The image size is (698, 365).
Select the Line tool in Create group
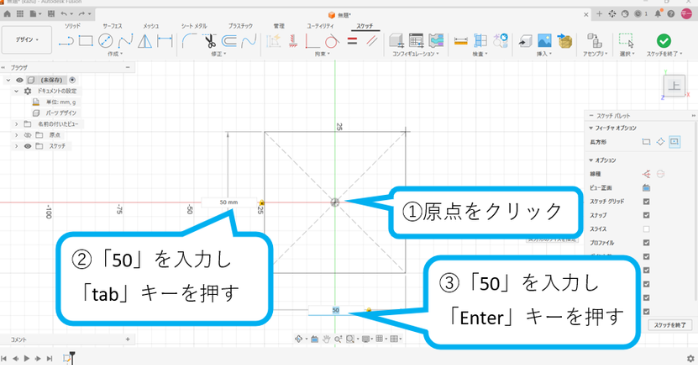click(x=66, y=41)
